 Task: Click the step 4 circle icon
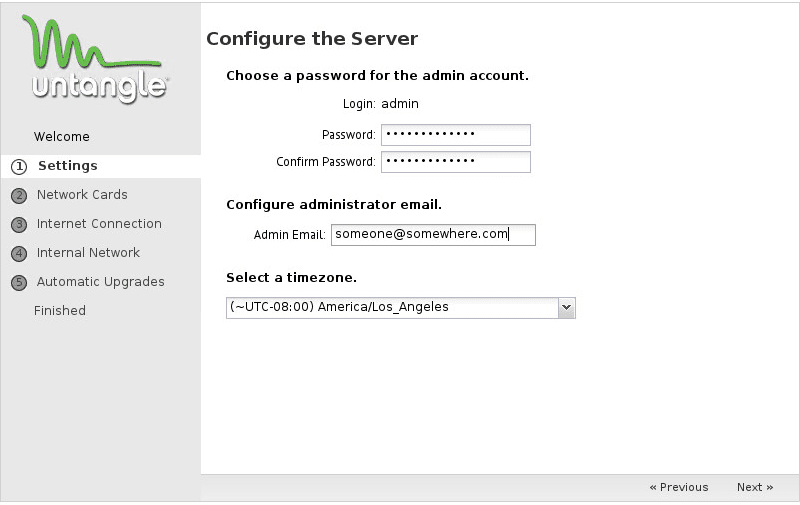coord(18,253)
